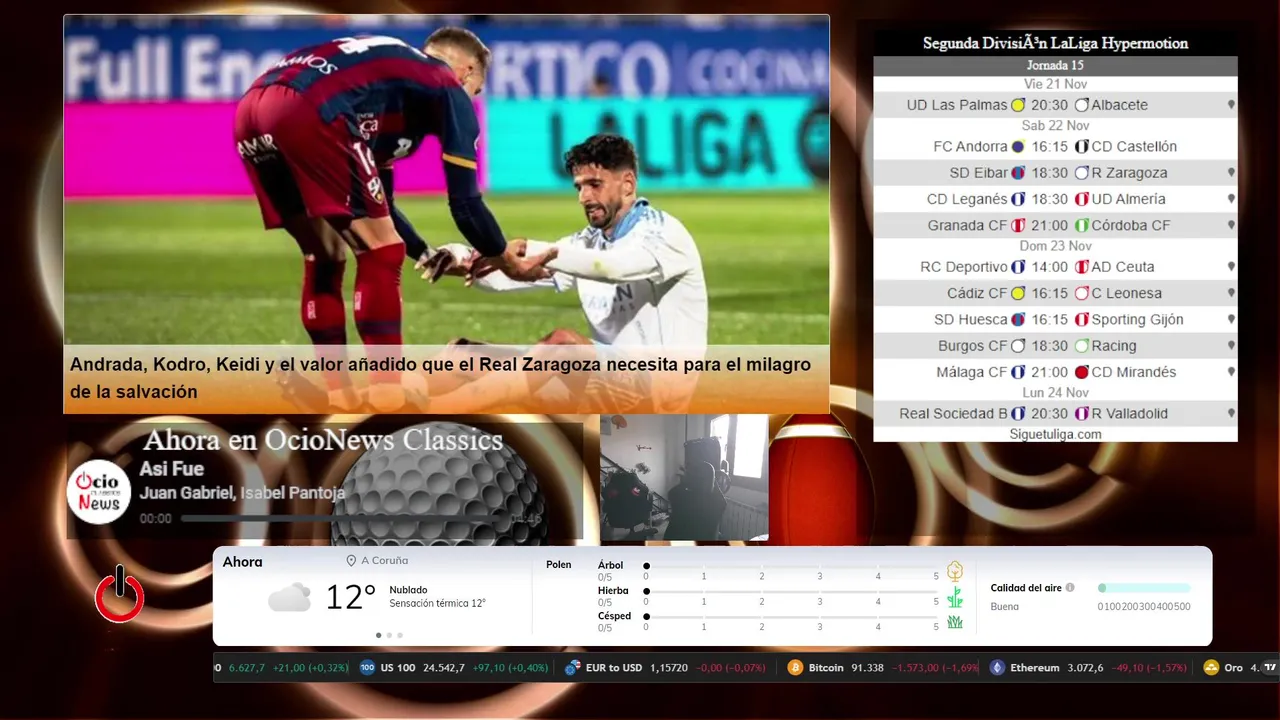This screenshot has width=1280, height=720.
Task: Click the song title Asi Fue
Action: pyautogui.click(x=171, y=469)
